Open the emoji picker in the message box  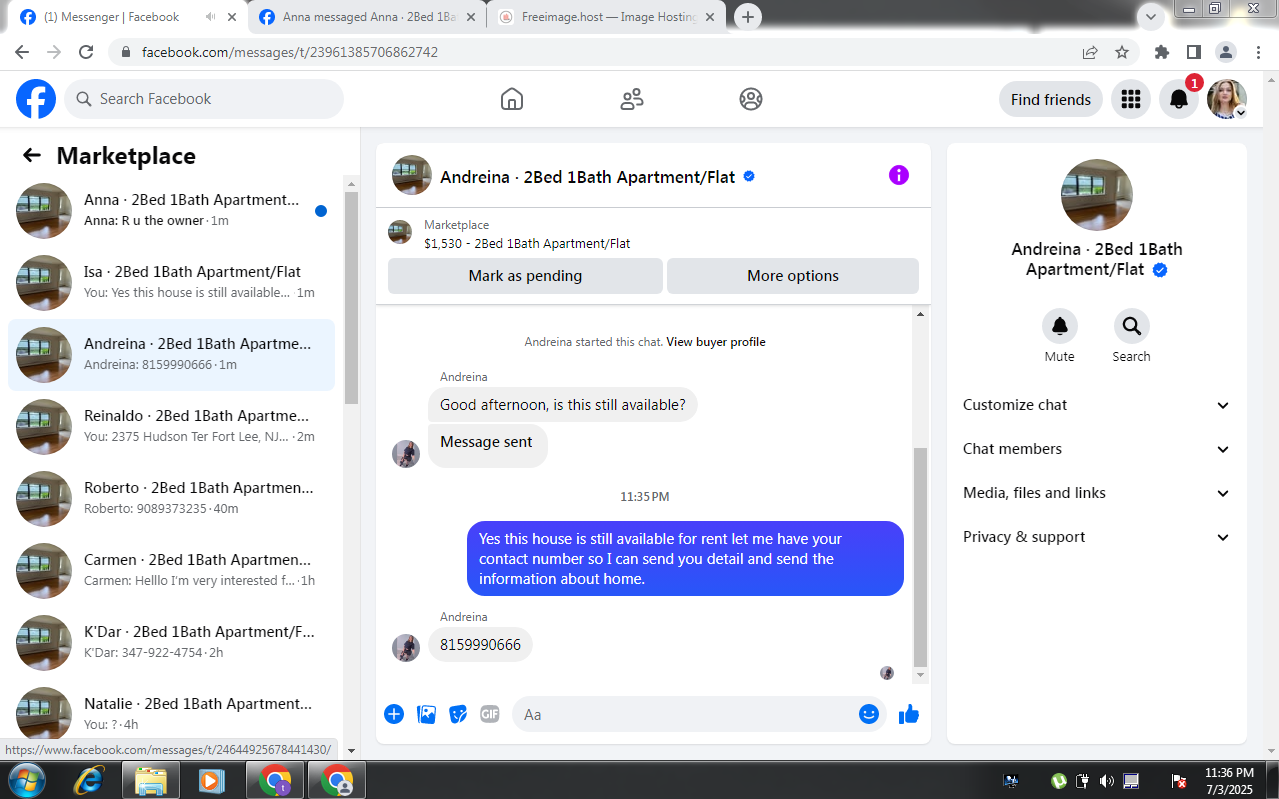pos(869,714)
